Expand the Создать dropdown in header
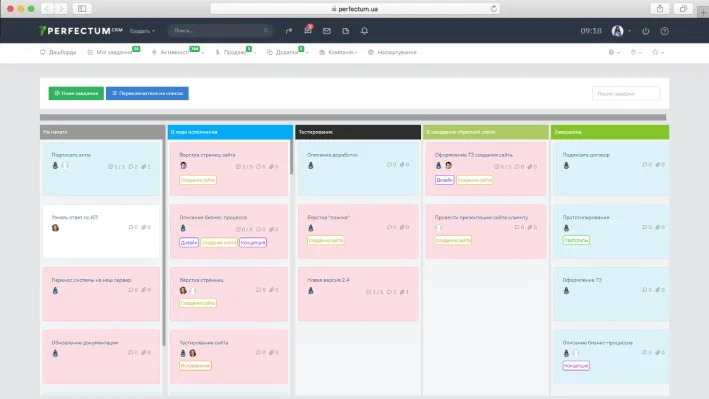Image resolution: width=709 pixels, height=399 pixels. click(x=142, y=31)
